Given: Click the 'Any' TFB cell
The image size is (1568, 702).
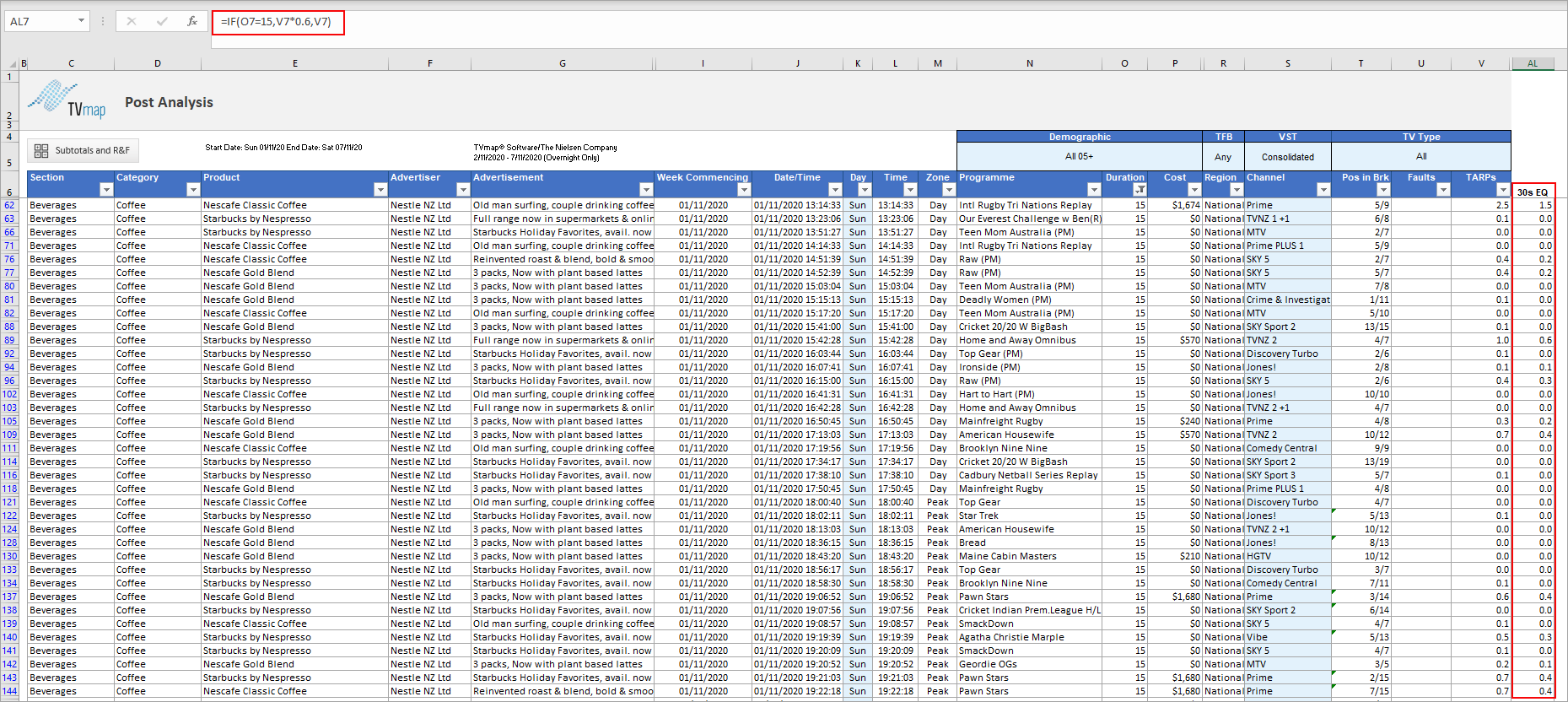Looking at the screenshot, I should [1223, 157].
